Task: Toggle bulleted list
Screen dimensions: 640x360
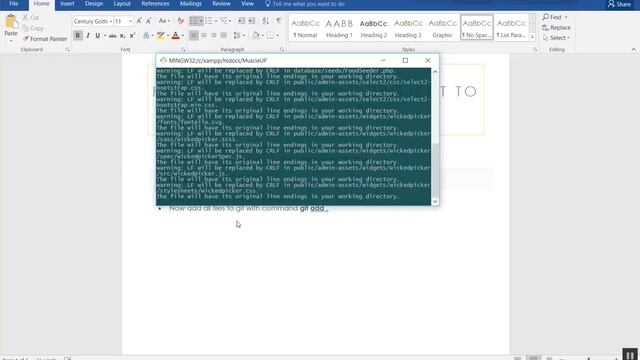Action: (194, 21)
